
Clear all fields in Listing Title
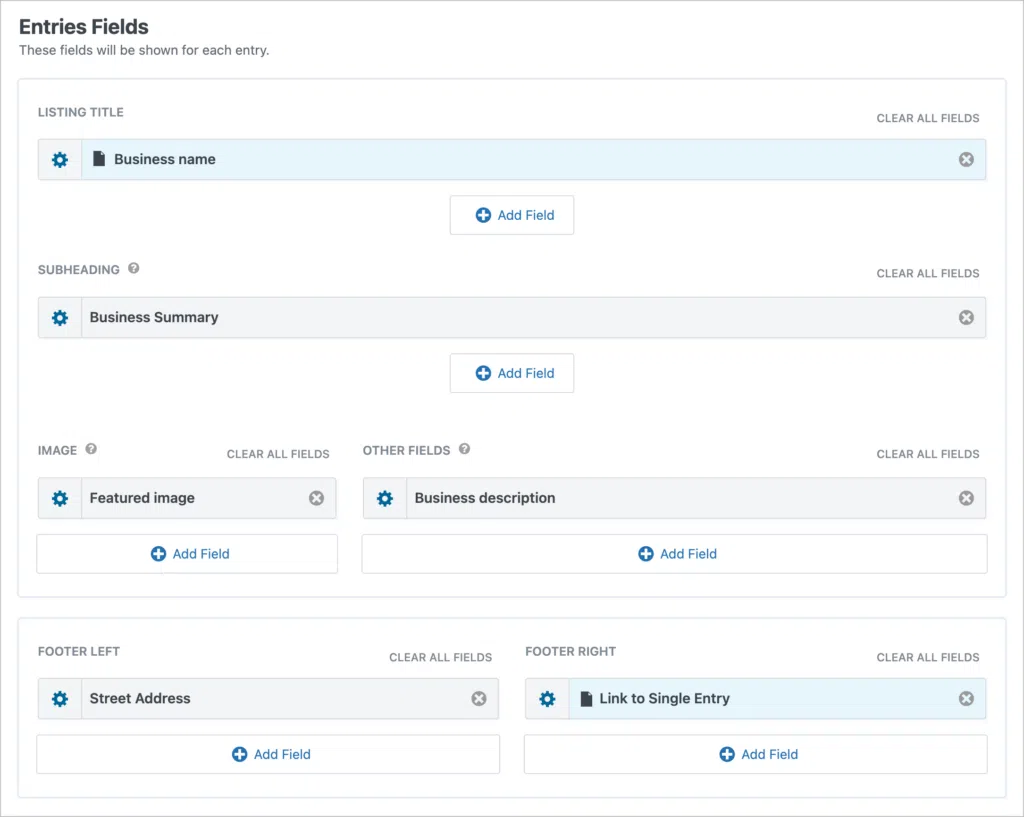pos(927,118)
